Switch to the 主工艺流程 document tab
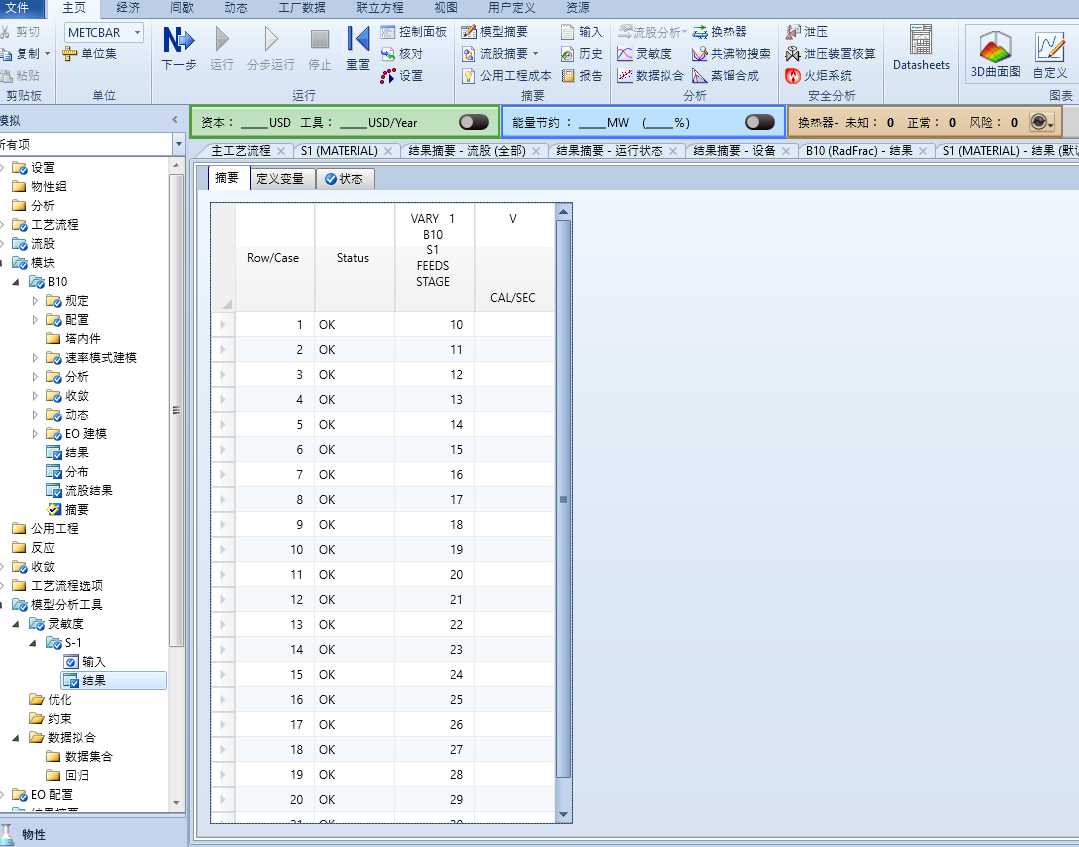 pyautogui.click(x=241, y=151)
